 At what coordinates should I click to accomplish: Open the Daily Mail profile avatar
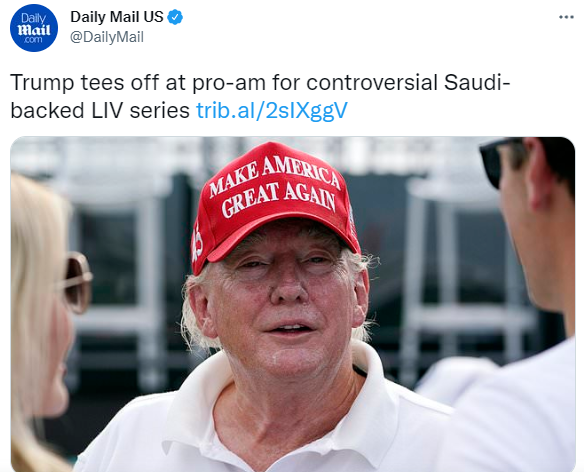34,28
